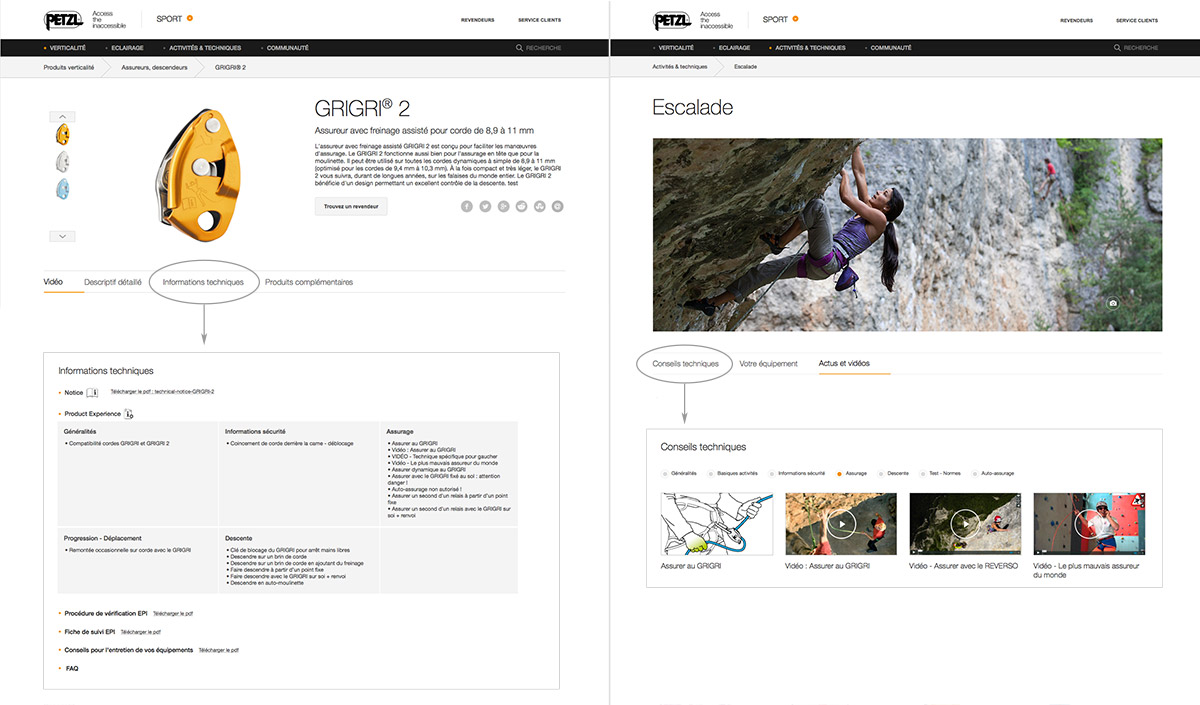Download Conseils pour l'entretien PDF
Viewport: 1200px width, 705px height.
(x=219, y=650)
